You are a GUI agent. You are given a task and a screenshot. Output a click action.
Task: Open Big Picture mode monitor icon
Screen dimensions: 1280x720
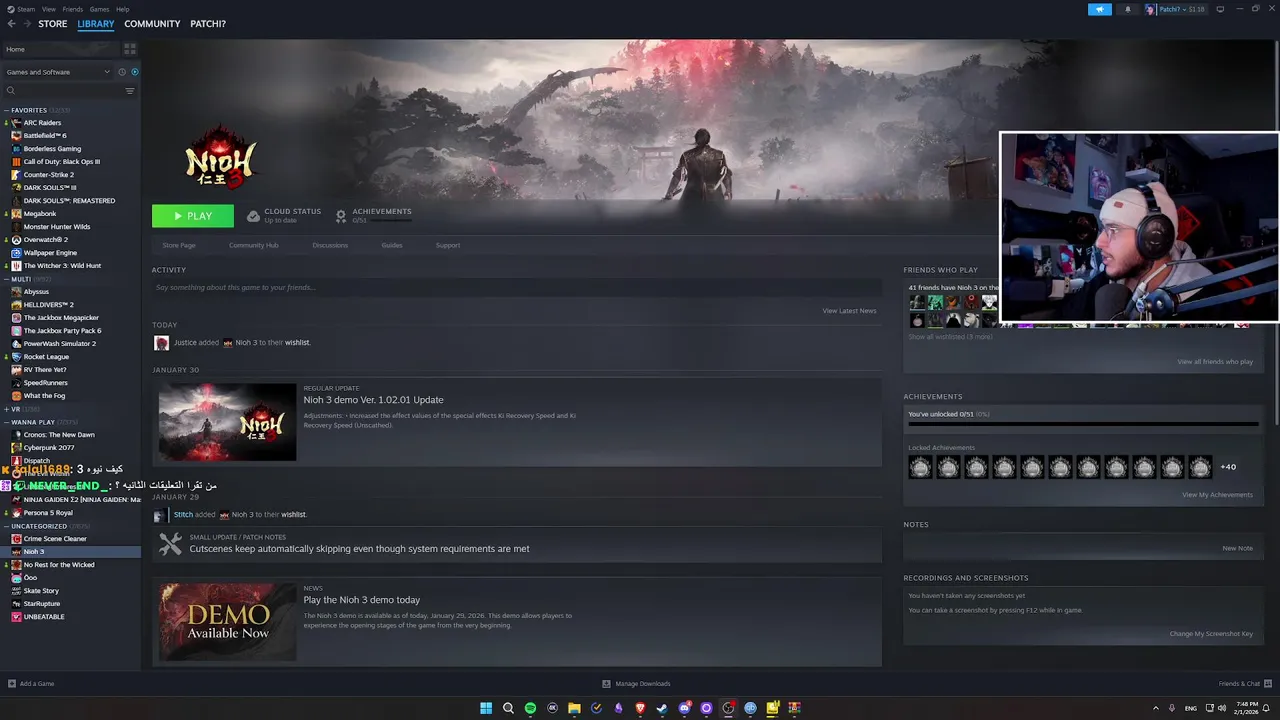click(x=1220, y=9)
